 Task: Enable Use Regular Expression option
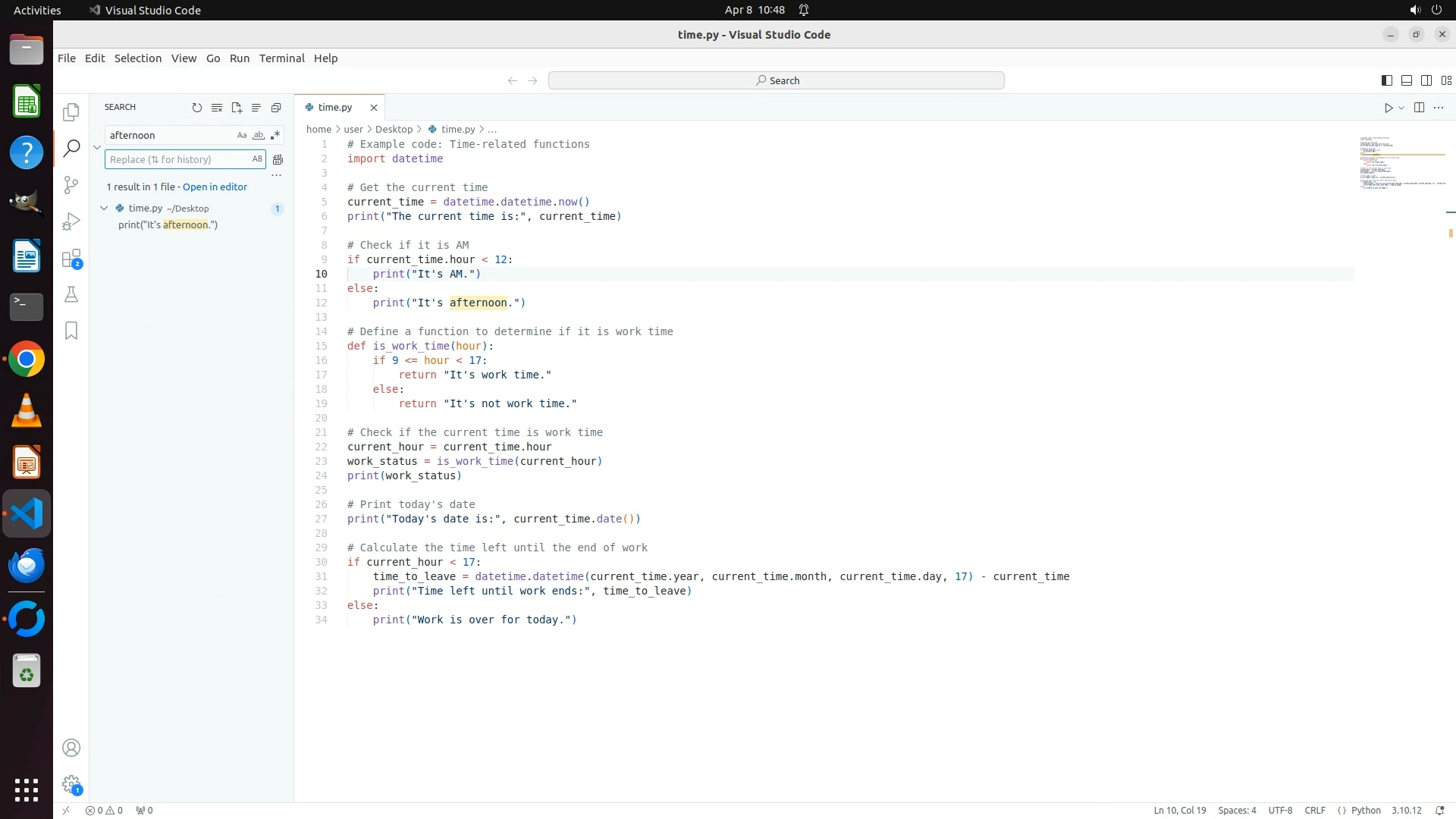point(275,135)
